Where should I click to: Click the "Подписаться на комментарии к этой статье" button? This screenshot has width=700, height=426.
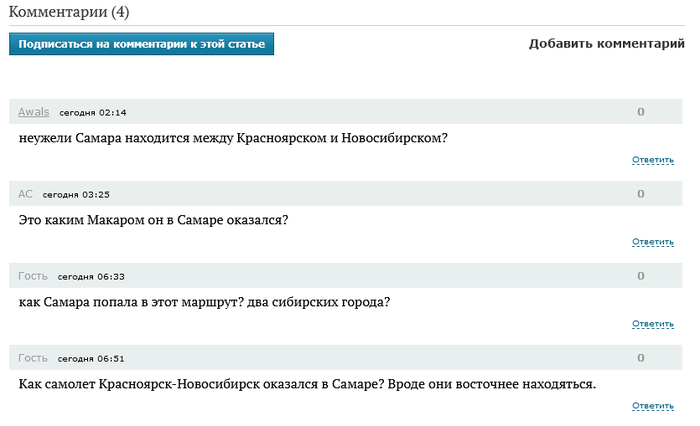141,44
